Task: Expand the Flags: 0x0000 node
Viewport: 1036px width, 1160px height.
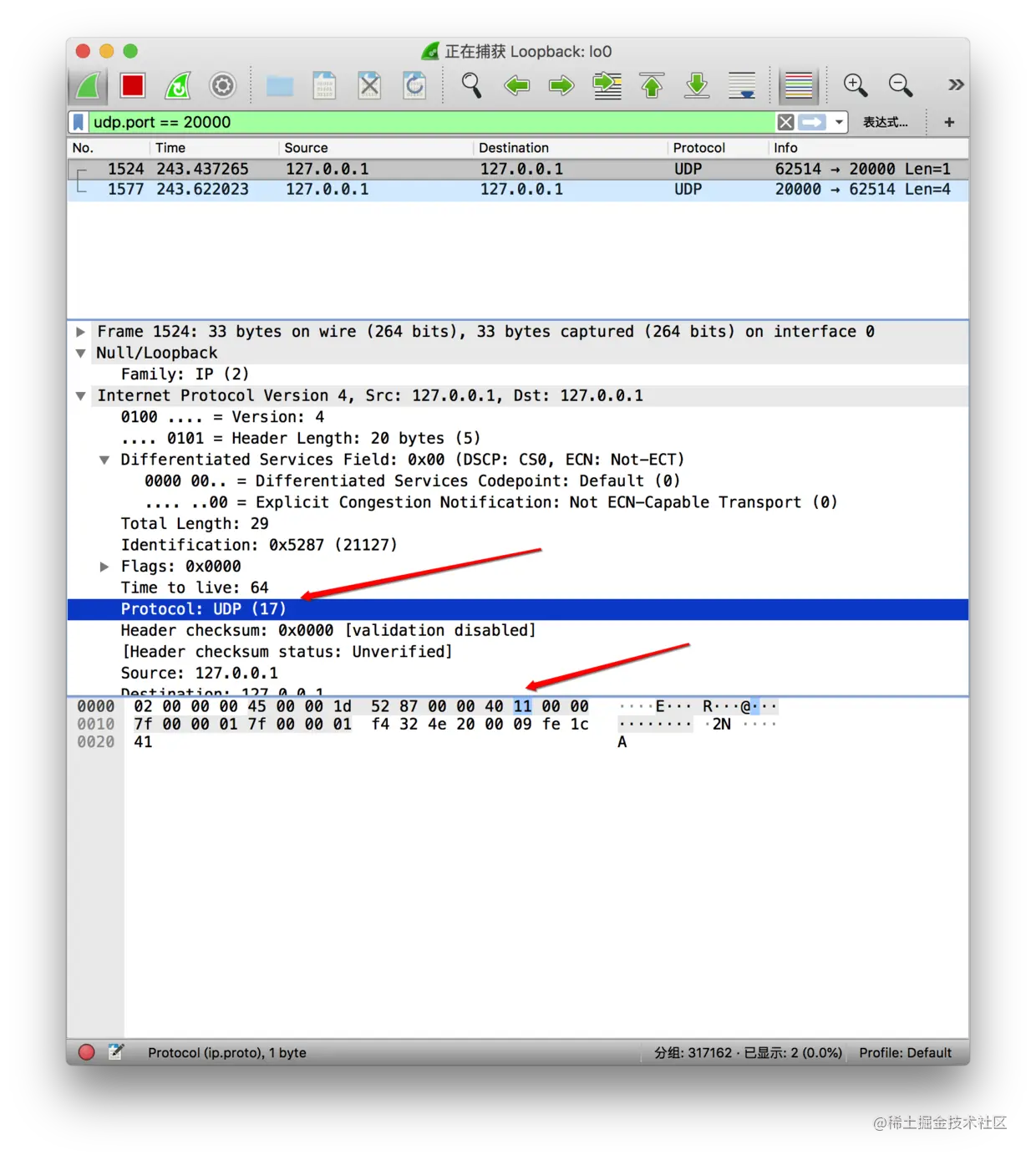Action: [x=104, y=567]
